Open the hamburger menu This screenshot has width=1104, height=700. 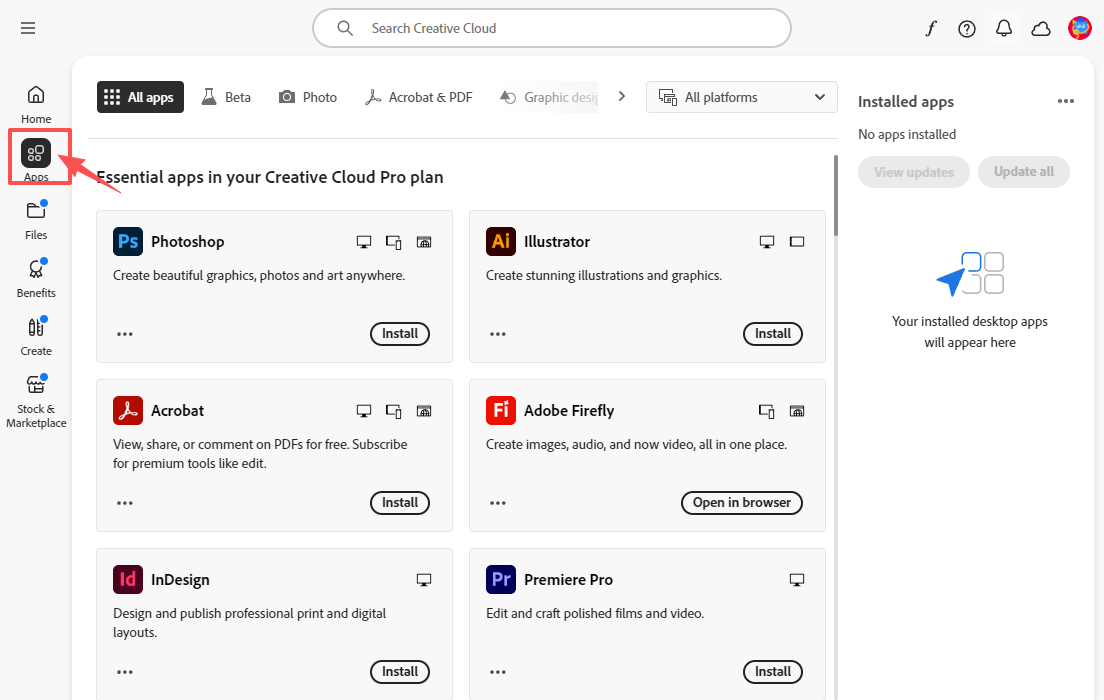(x=28, y=28)
